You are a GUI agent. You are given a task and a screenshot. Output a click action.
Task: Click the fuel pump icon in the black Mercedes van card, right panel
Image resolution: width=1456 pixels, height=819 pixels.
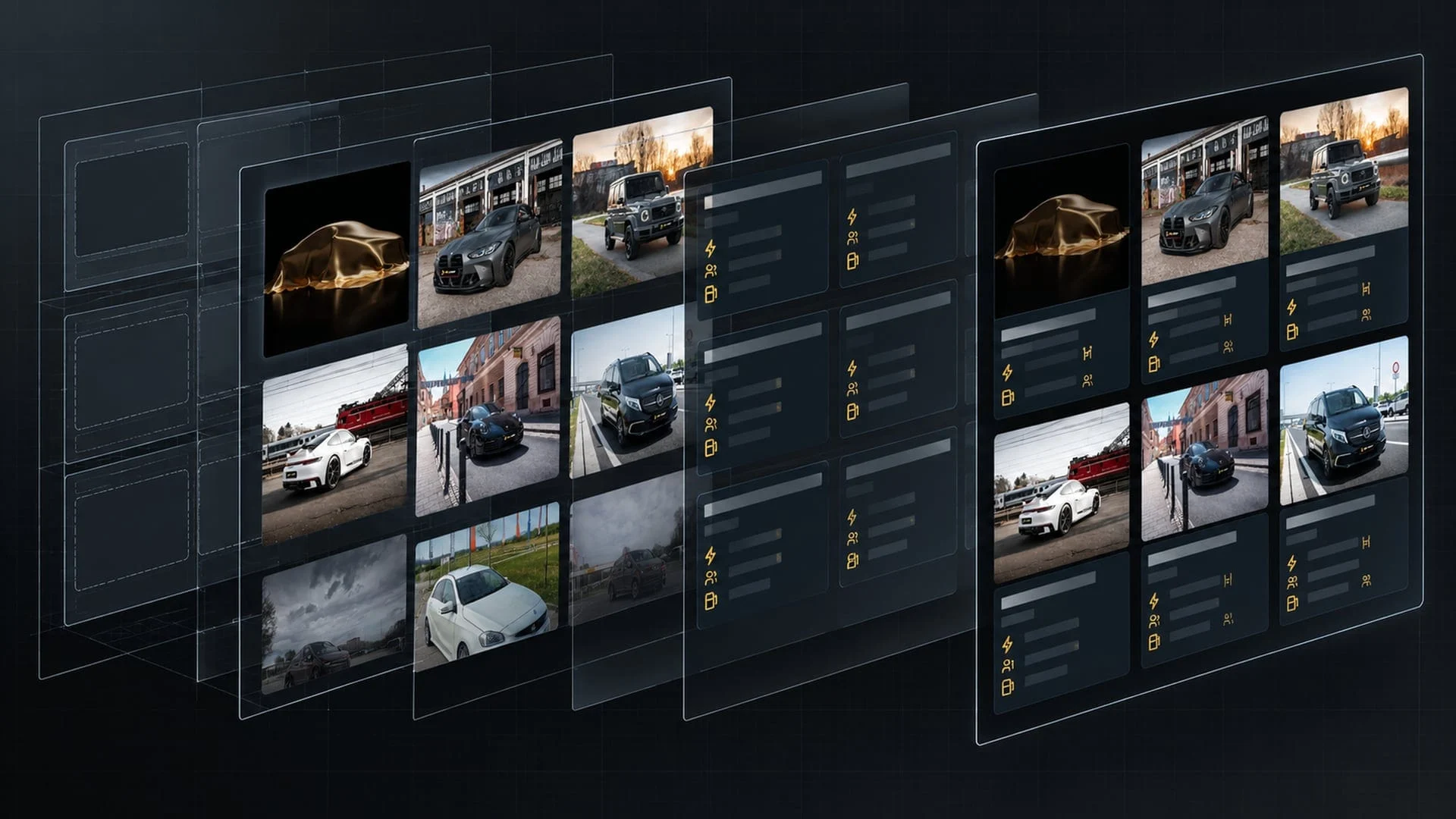tap(1292, 604)
